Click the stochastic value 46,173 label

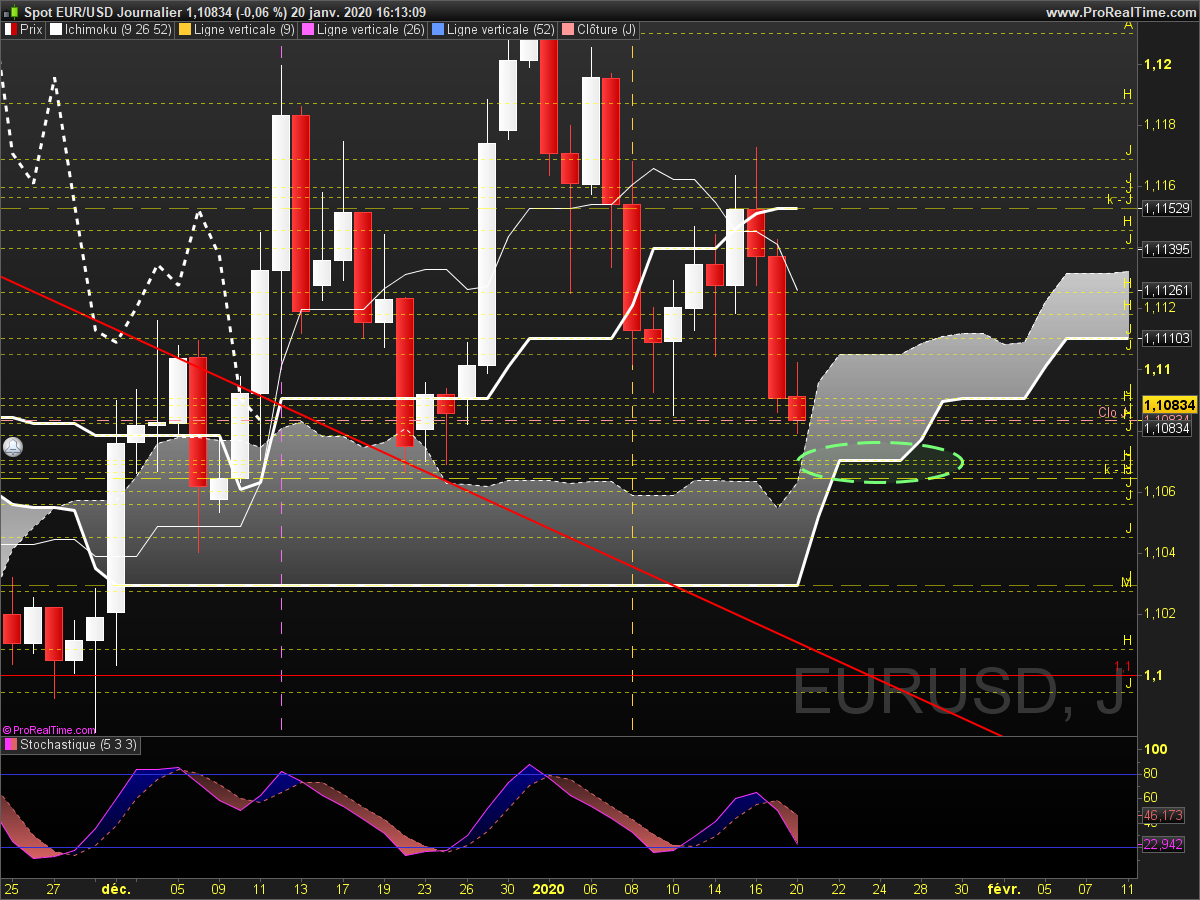pos(1163,816)
